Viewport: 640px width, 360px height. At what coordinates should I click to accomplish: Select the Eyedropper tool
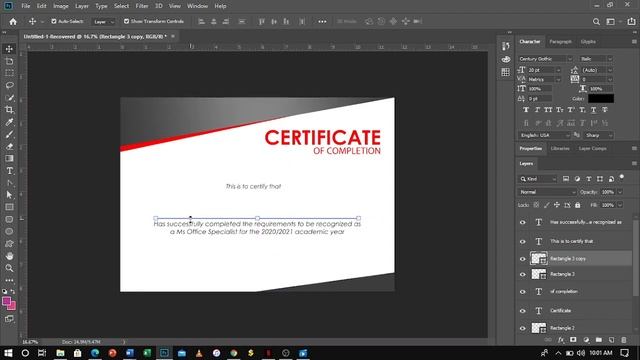click(x=9, y=122)
